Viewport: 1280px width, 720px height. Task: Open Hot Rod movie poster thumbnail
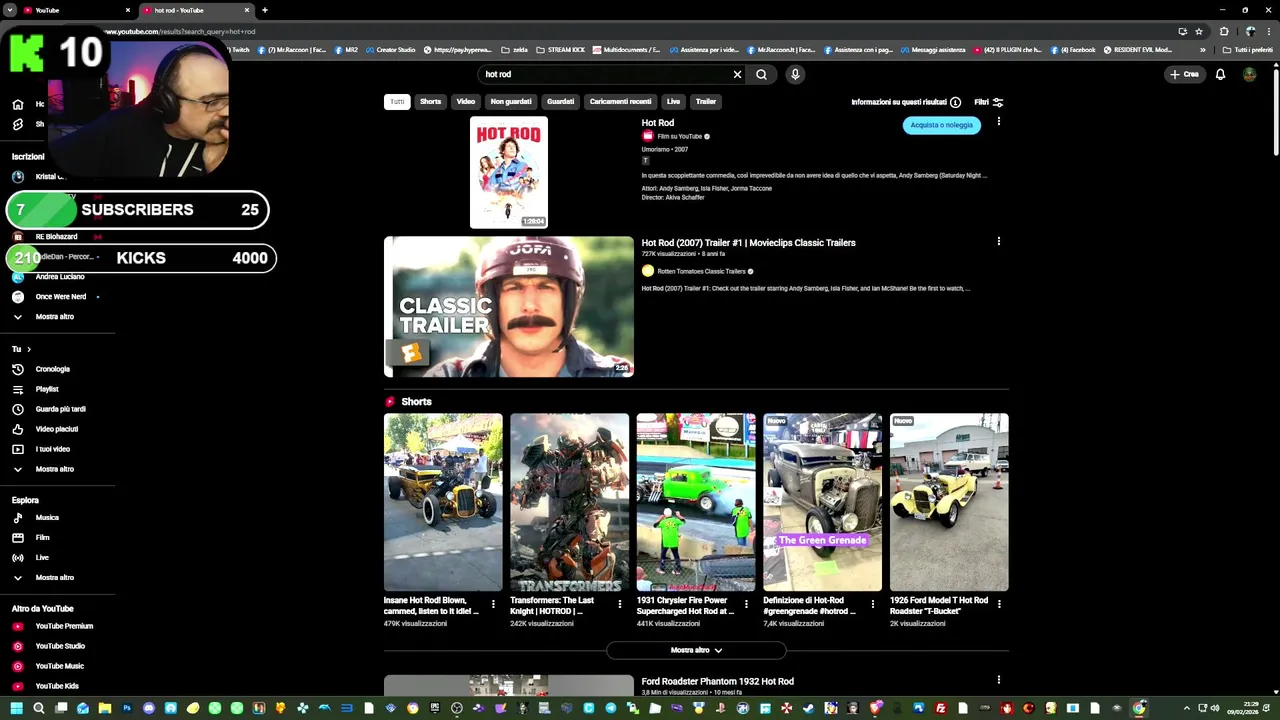coord(509,172)
